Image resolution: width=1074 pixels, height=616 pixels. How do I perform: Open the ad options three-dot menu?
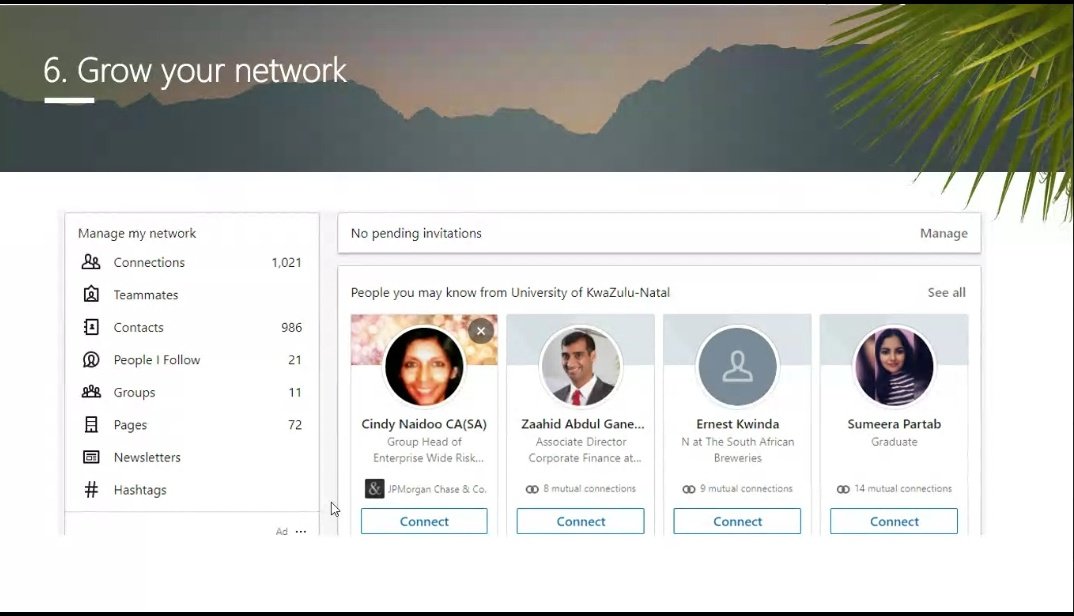click(x=301, y=531)
